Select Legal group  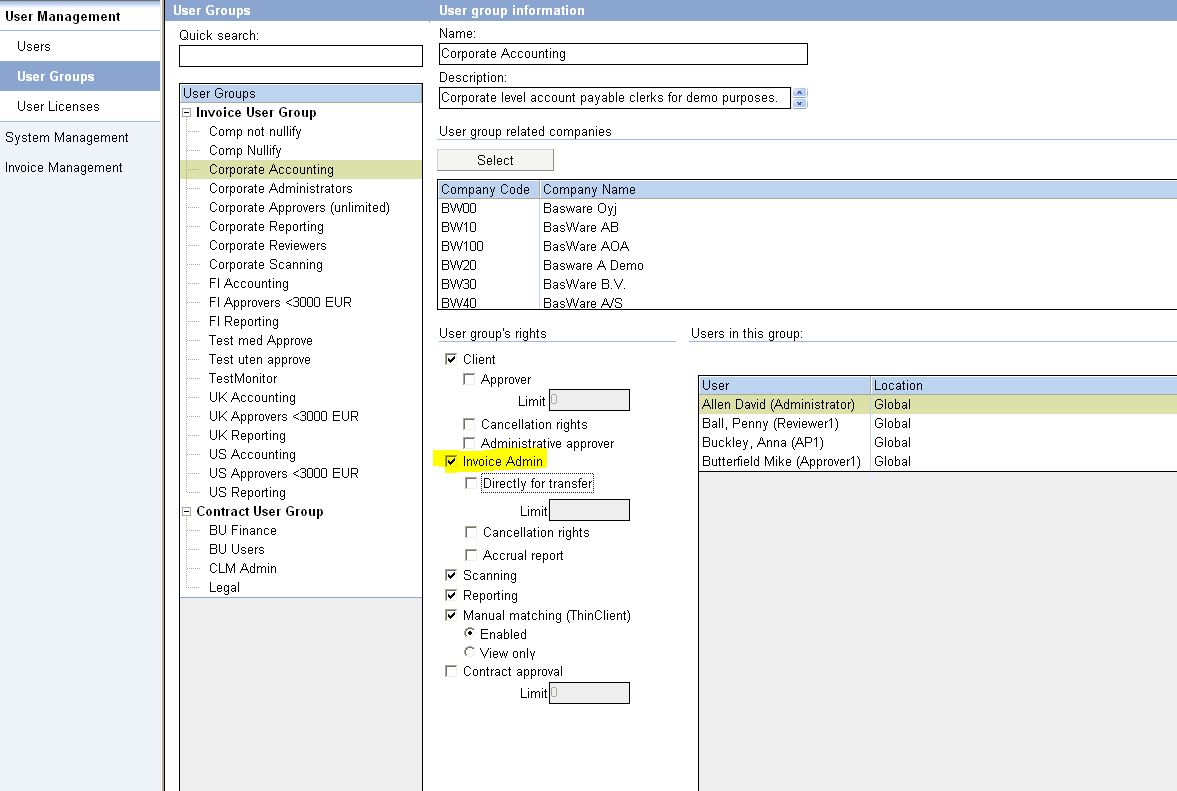pos(224,588)
